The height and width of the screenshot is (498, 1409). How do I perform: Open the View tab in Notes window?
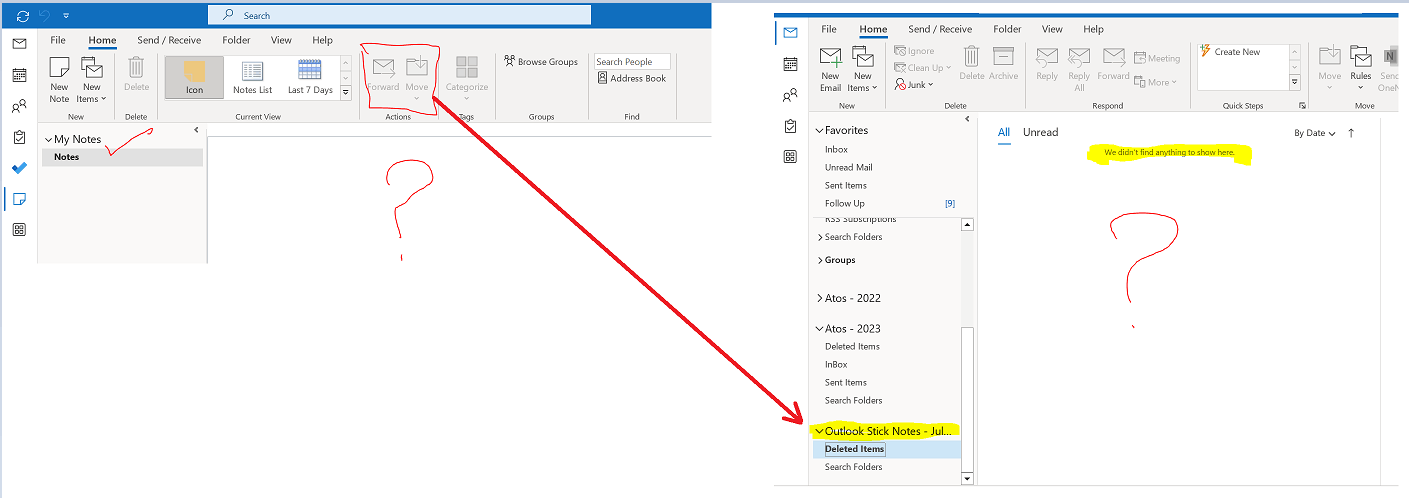pyautogui.click(x=281, y=40)
